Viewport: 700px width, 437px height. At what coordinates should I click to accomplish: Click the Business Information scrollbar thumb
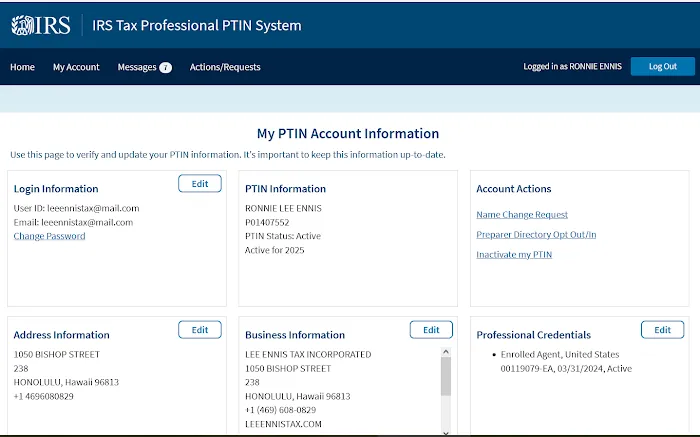(x=446, y=376)
